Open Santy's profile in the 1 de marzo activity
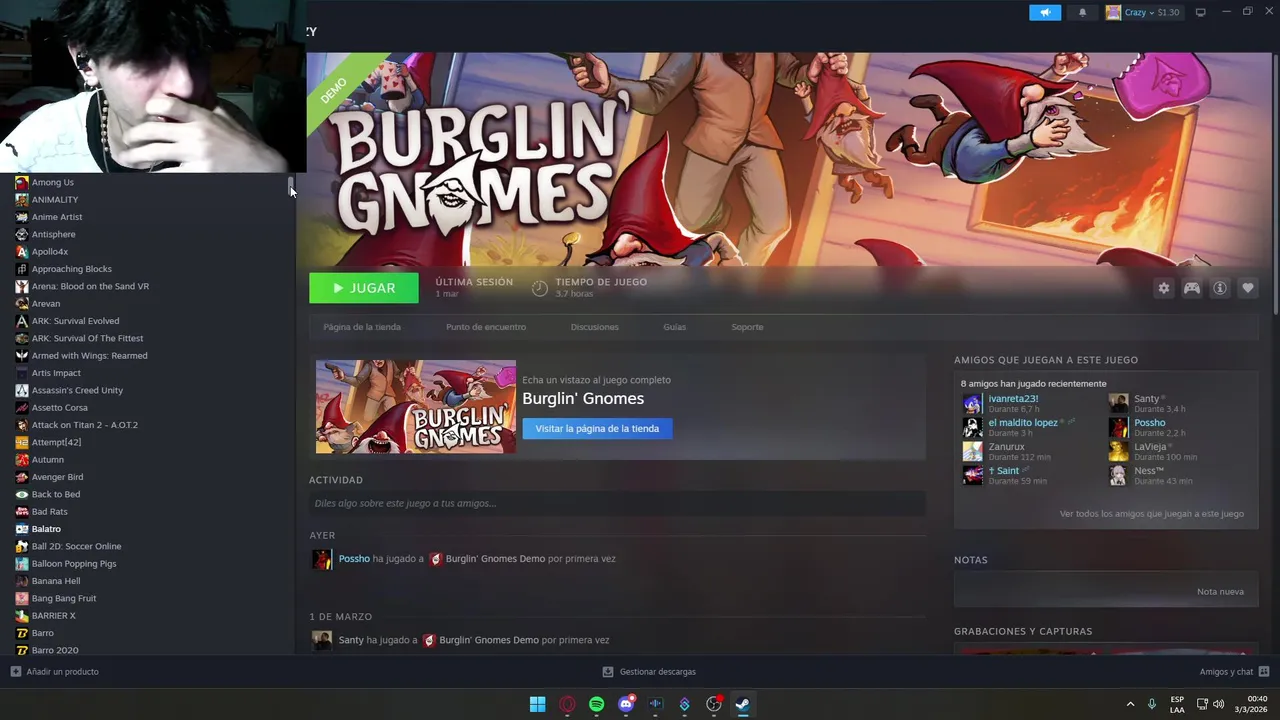The height and width of the screenshot is (720, 1280). (x=351, y=640)
